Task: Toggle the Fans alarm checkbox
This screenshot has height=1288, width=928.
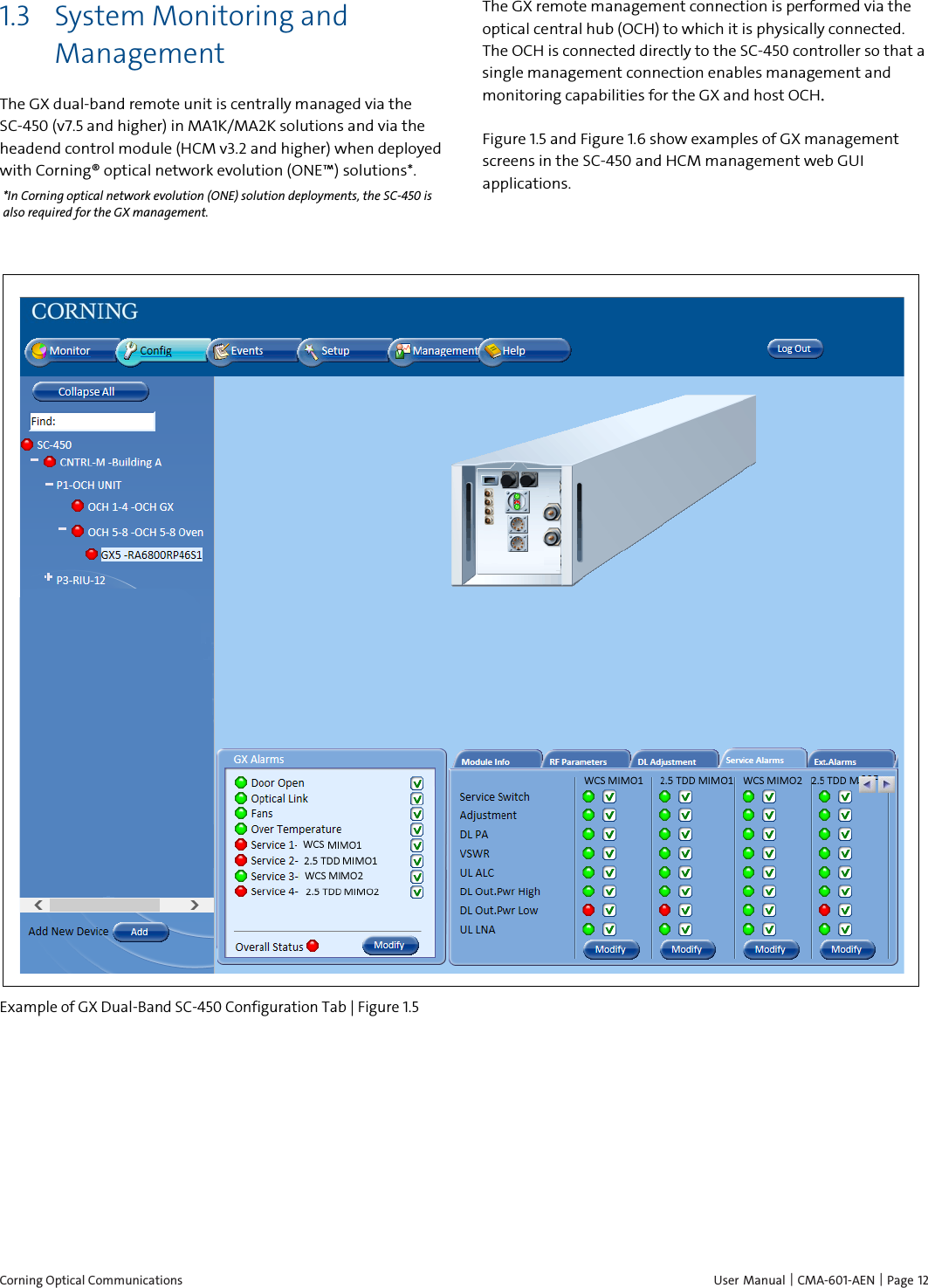Action: 417,814
